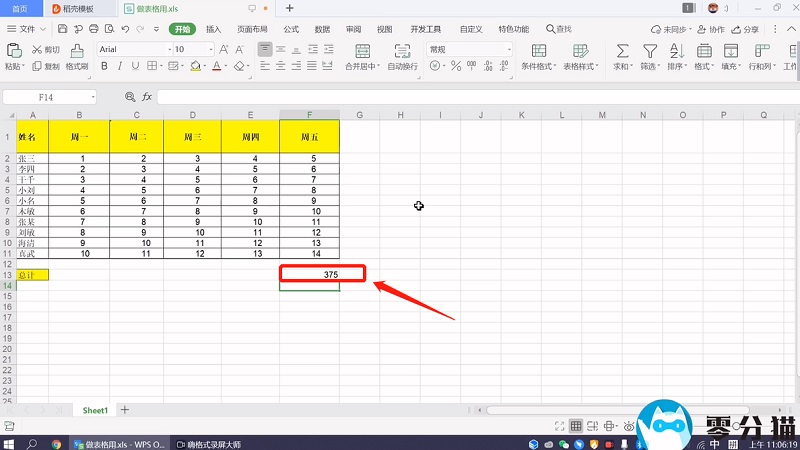Open the Insert ribbon tab

click(213, 30)
